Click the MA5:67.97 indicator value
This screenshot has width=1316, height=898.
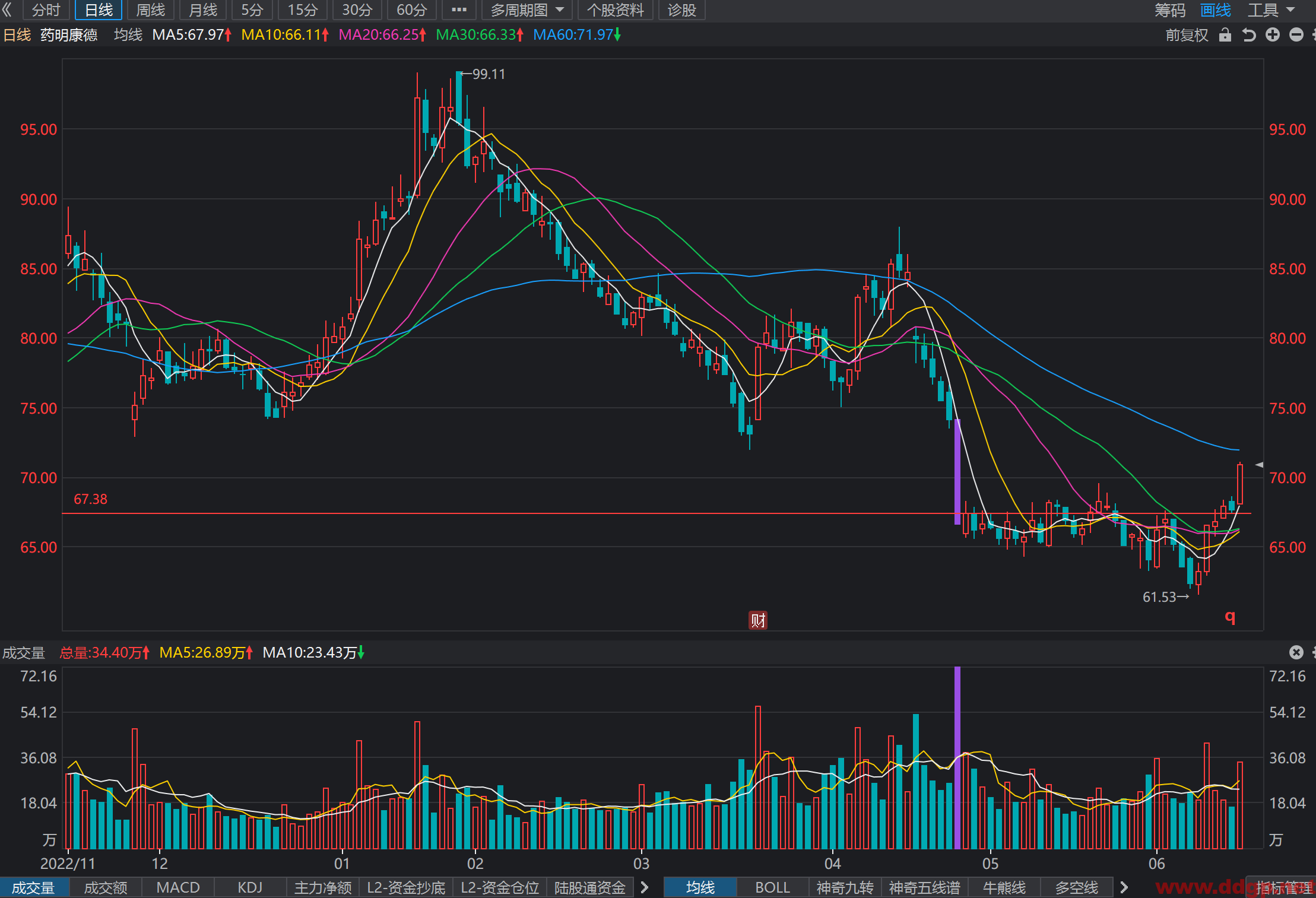click(192, 35)
